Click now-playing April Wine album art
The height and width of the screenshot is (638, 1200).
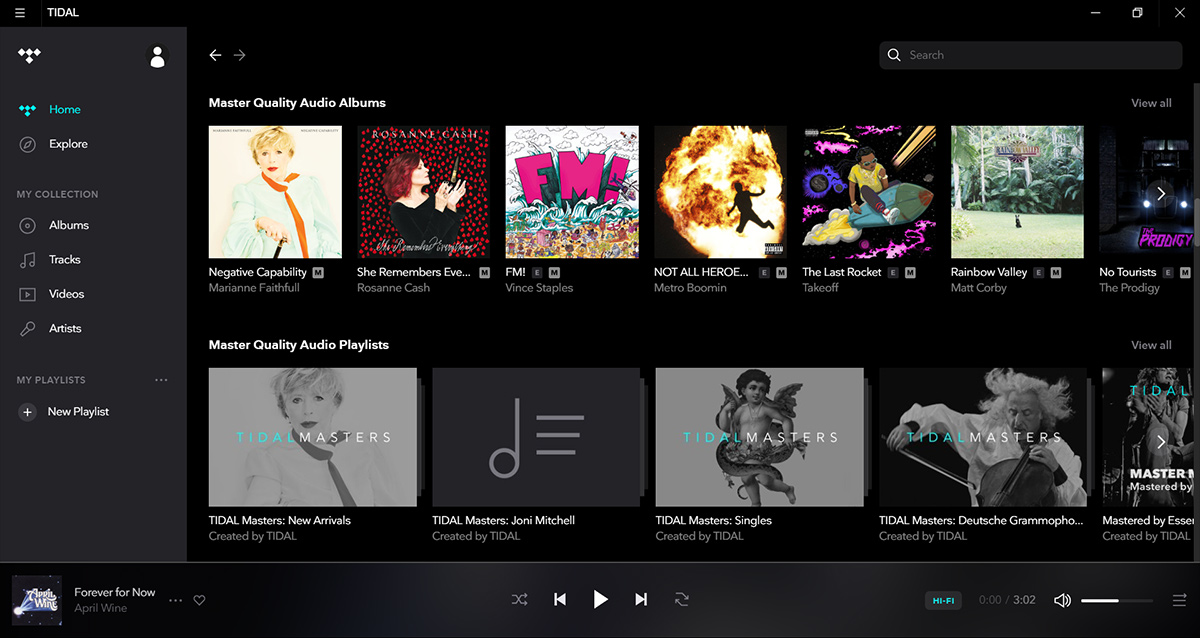coord(37,600)
